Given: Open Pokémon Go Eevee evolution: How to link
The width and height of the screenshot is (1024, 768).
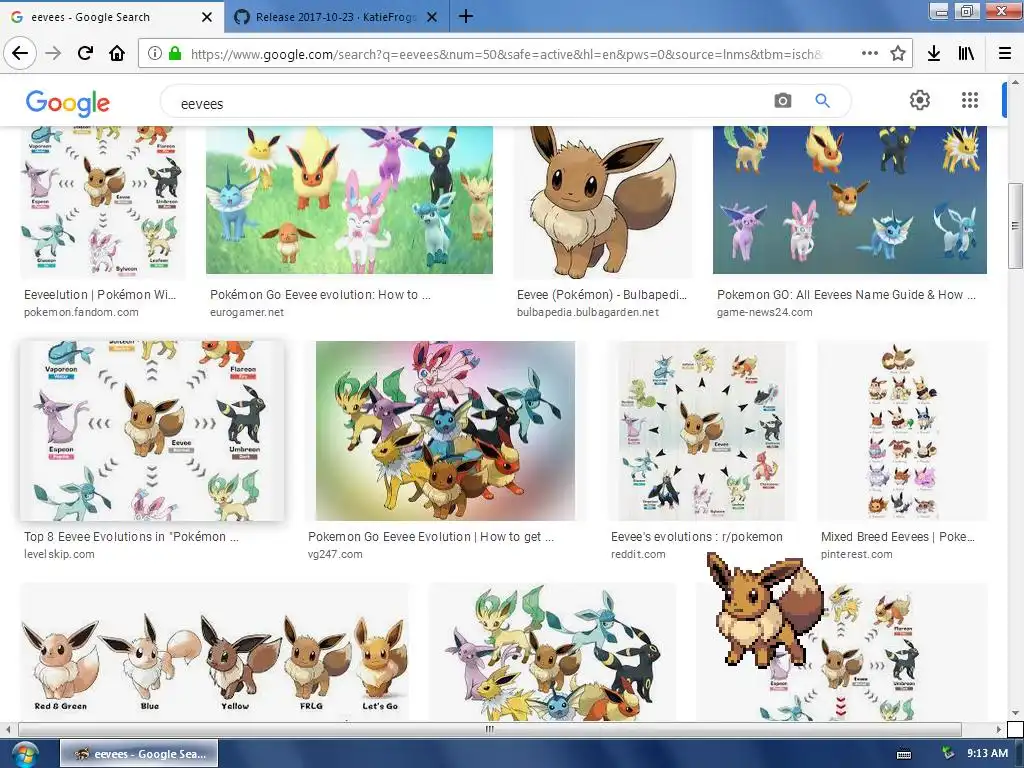Looking at the screenshot, I should click(x=320, y=295).
